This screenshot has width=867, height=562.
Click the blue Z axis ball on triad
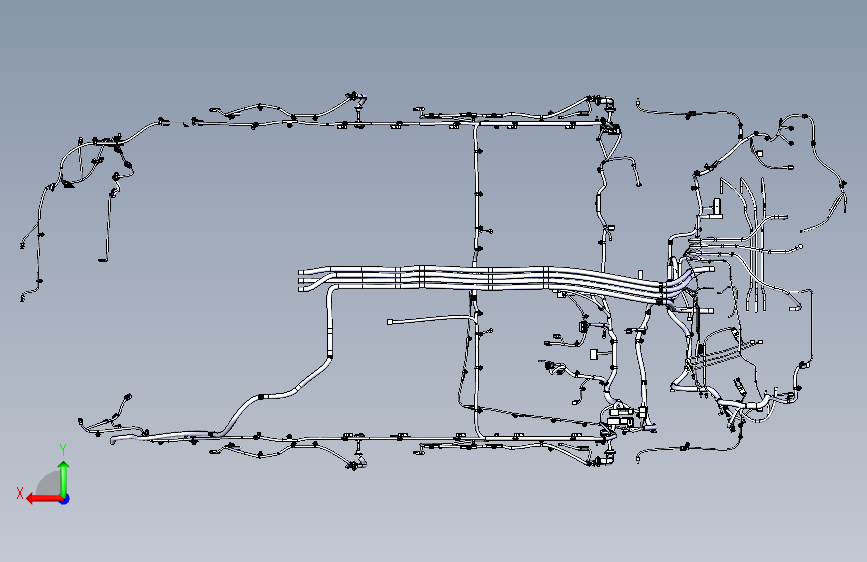[x=65, y=499]
